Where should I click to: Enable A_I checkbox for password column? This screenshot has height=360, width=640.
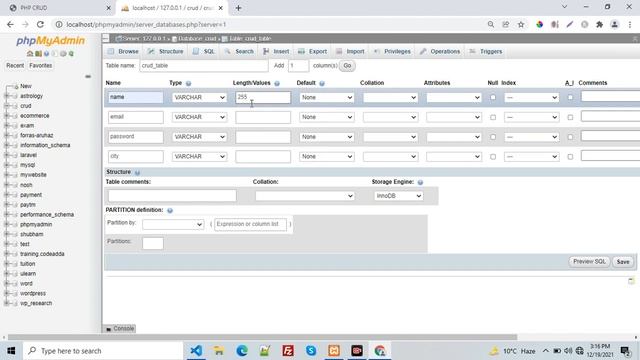pyautogui.click(x=570, y=137)
